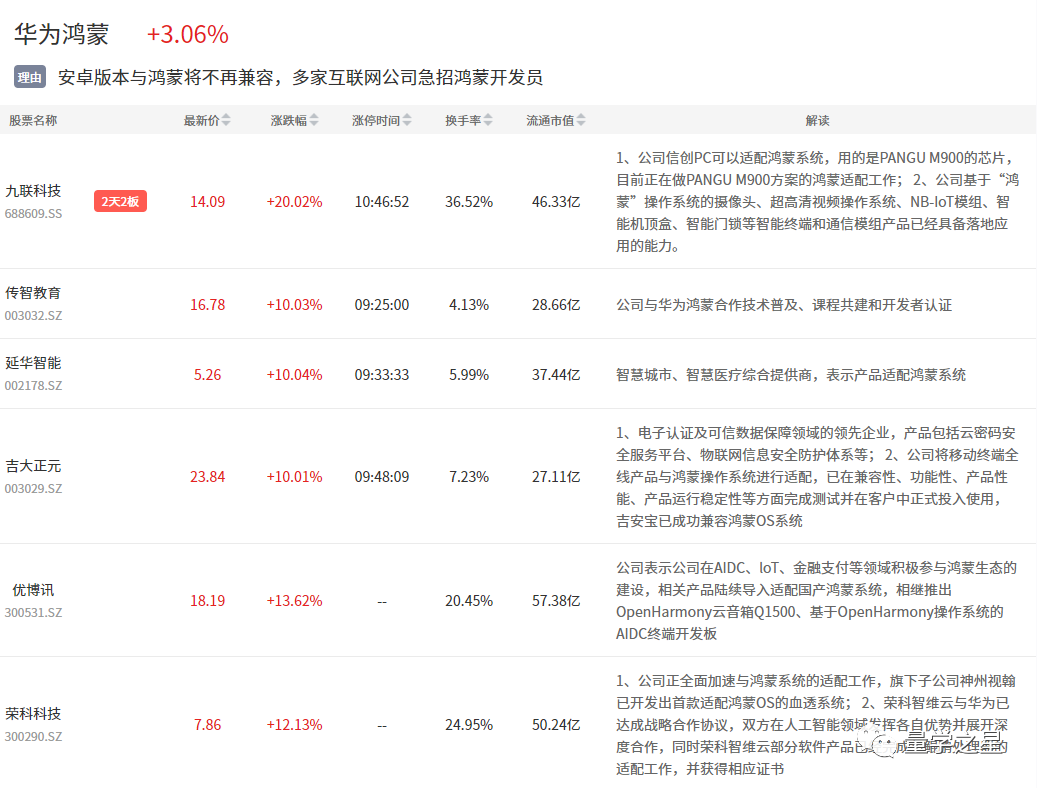
Task: Select stock code 300531.SZ
Action: pos(34,613)
